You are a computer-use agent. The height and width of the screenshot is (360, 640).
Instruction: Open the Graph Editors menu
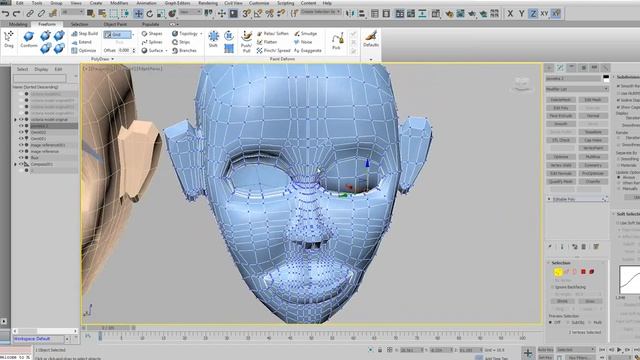[177, 3]
